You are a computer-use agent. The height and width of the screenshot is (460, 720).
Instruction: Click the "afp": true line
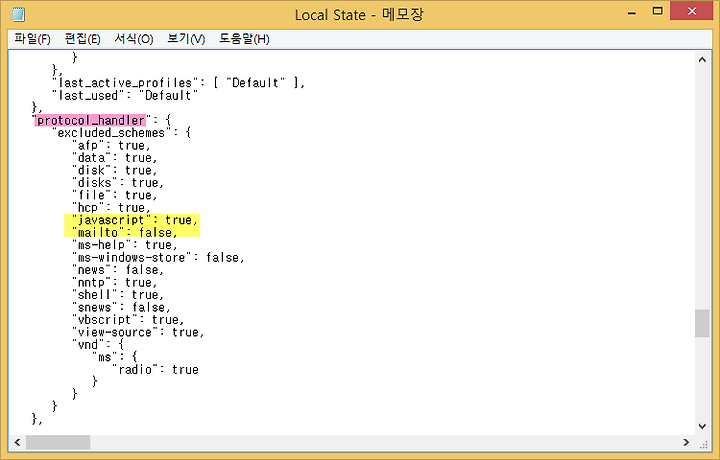[x=112, y=146]
